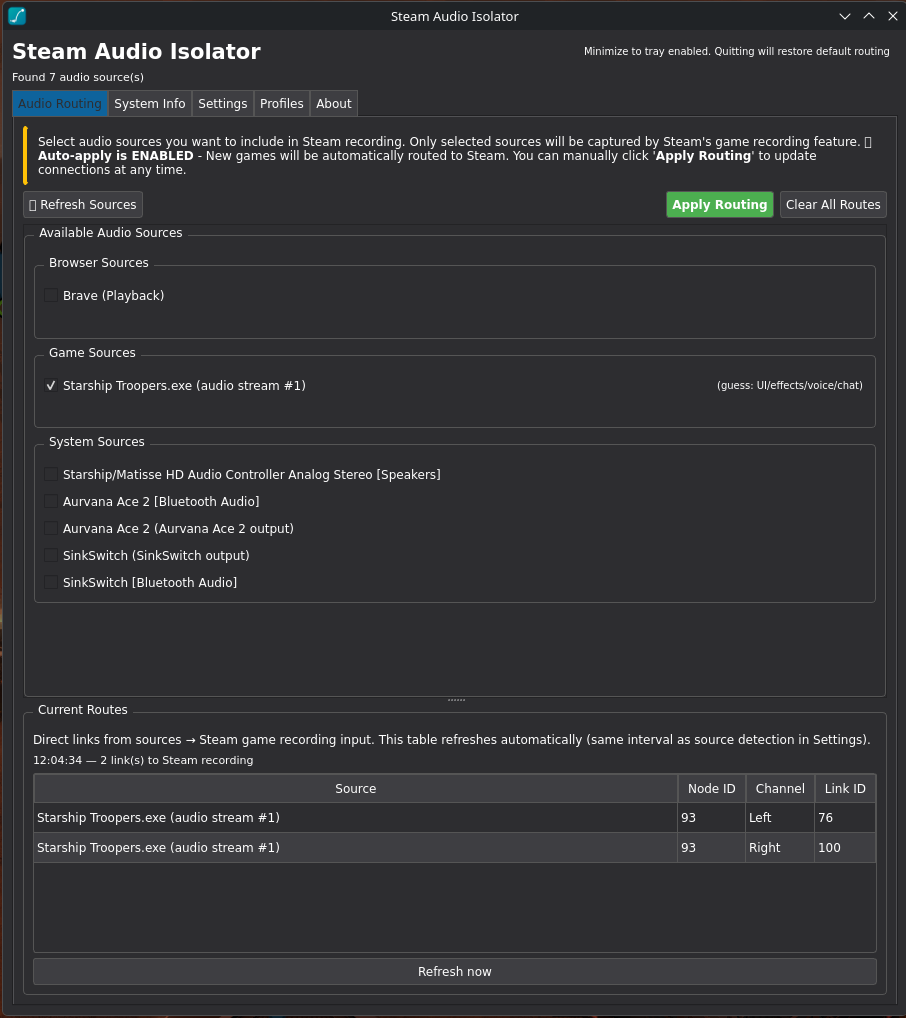Screen dimensions: 906x1018
Task: Click the guess: UI/effects/voice/chat label
Action: tap(790, 386)
